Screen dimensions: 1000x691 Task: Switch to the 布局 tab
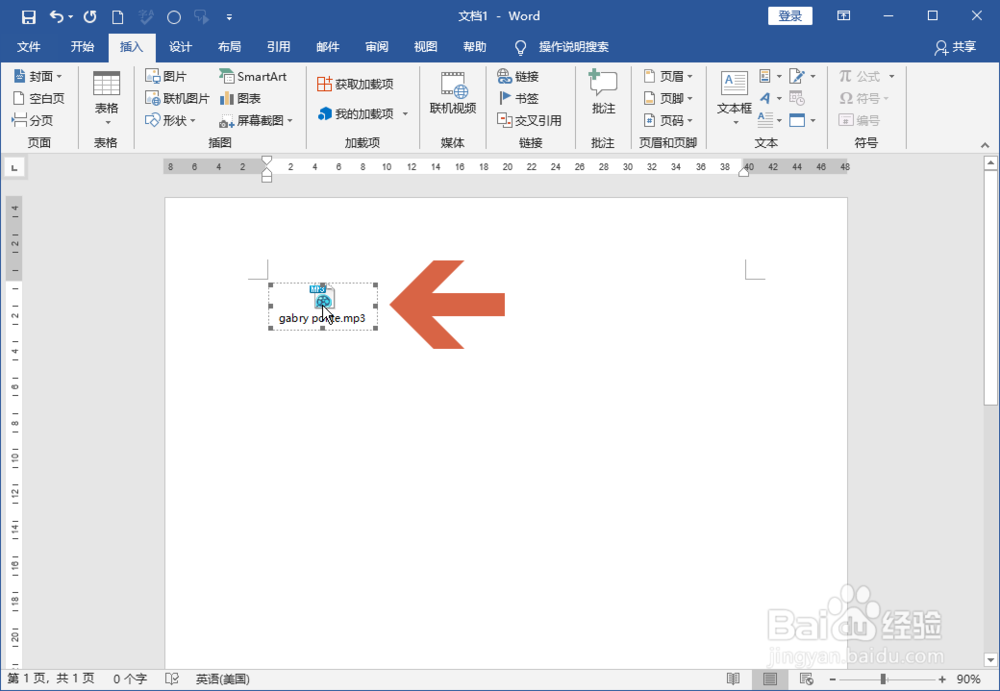[230, 47]
